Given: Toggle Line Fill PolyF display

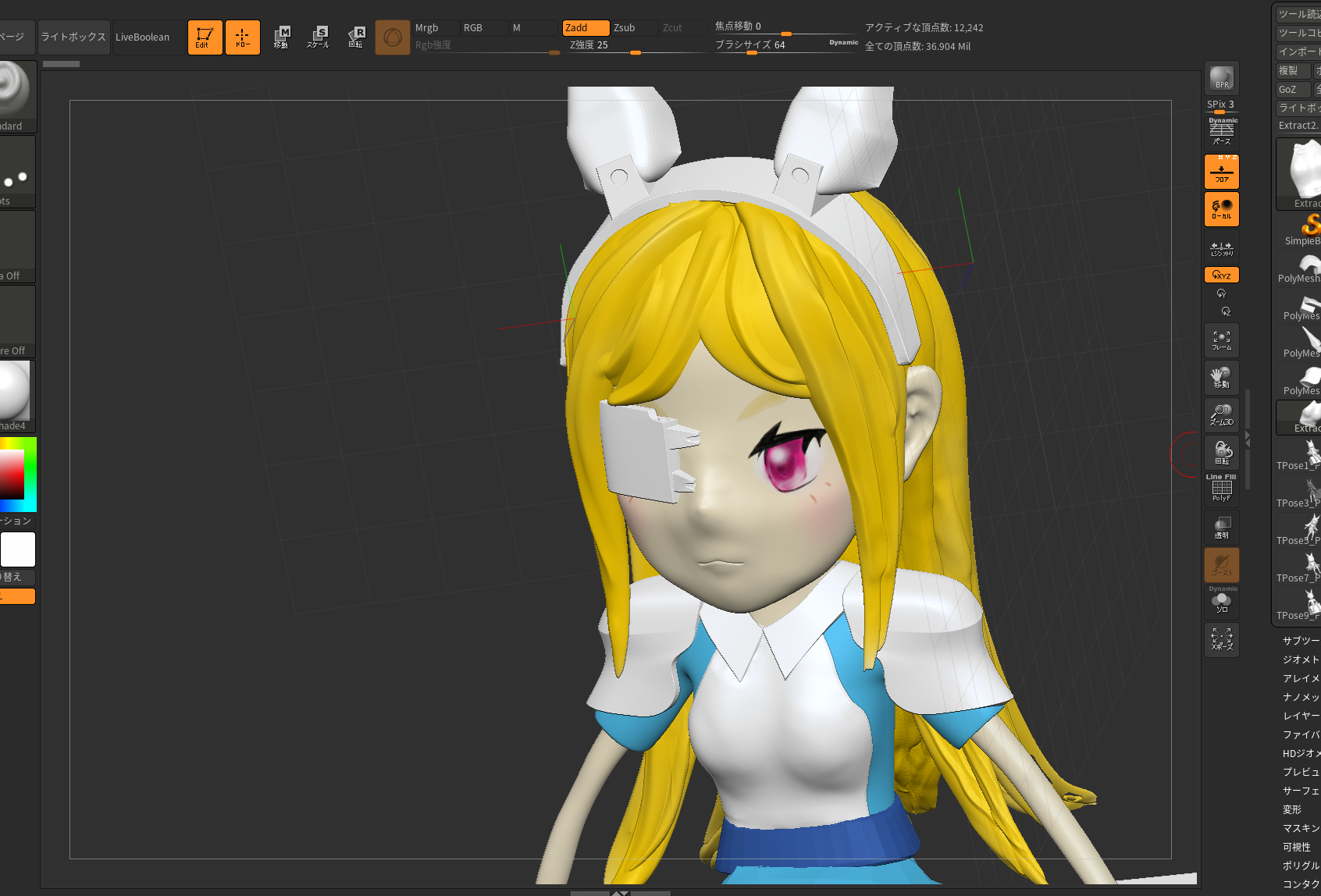Looking at the screenshot, I should (x=1221, y=488).
